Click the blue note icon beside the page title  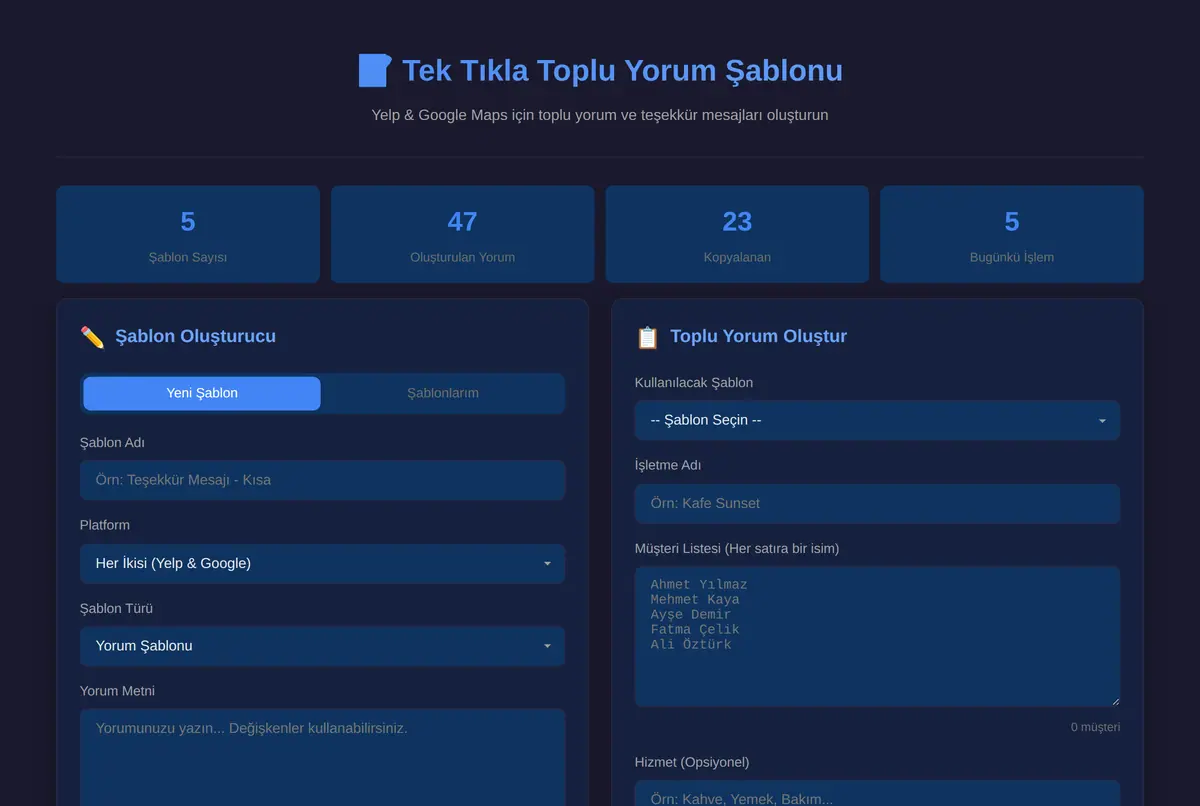[x=374, y=70]
